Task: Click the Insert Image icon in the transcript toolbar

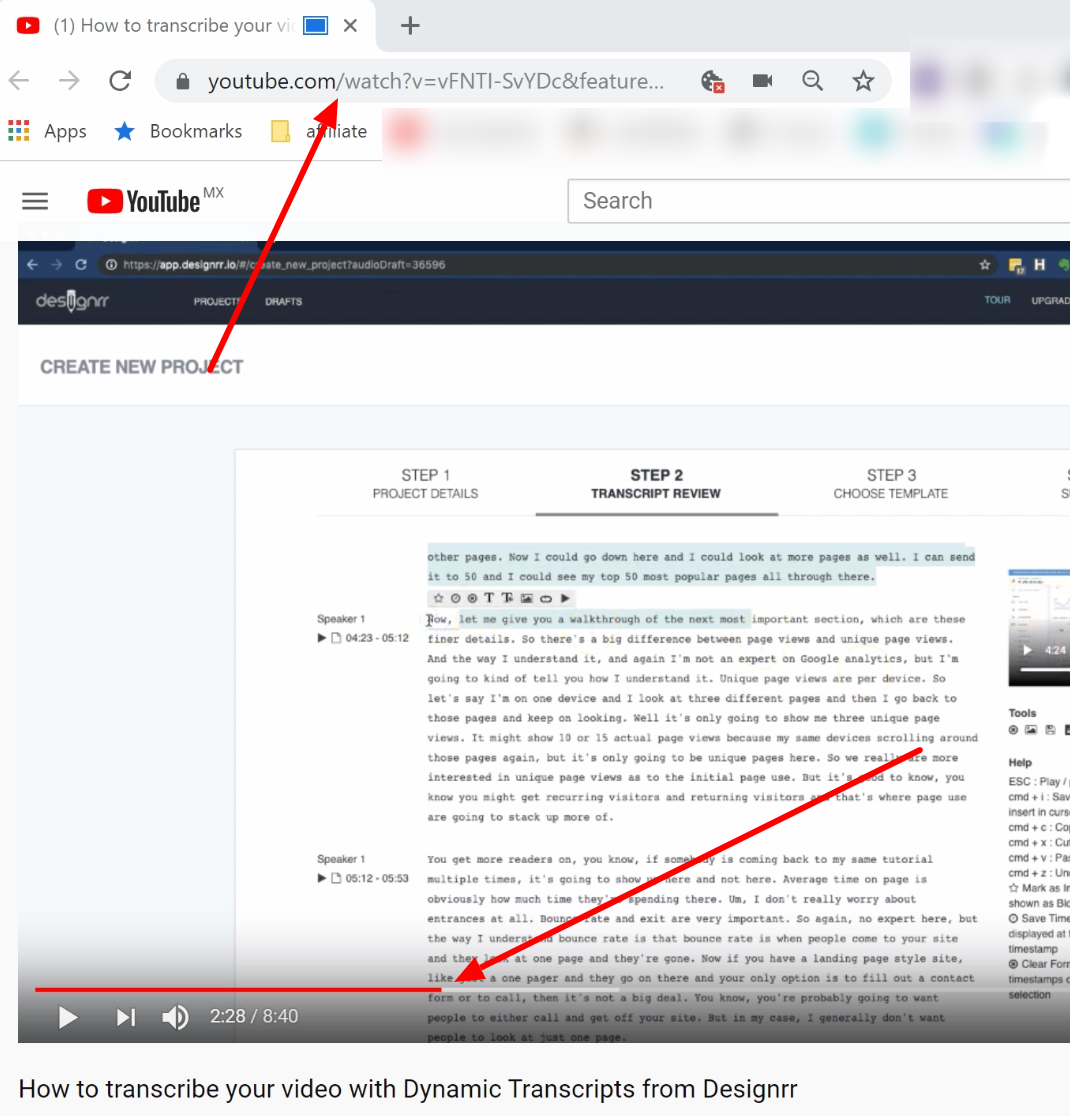Action: [x=527, y=597]
